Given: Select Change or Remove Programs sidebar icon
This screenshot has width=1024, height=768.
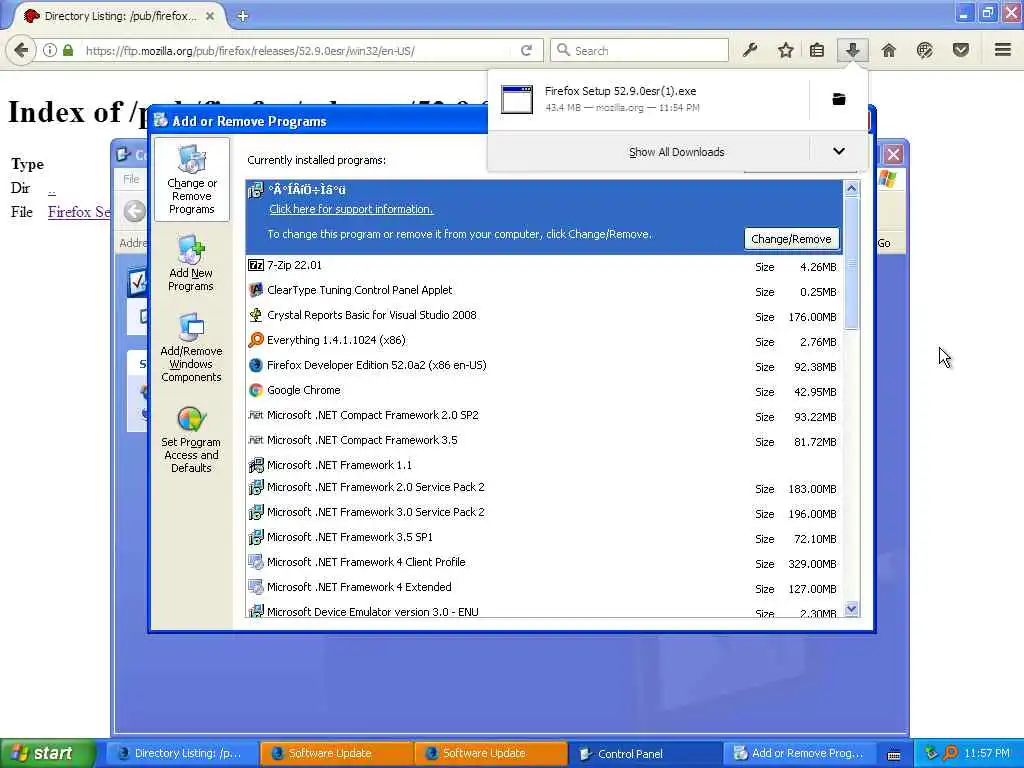Looking at the screenshot, I should pyautogui.click(x=191, y=180).
